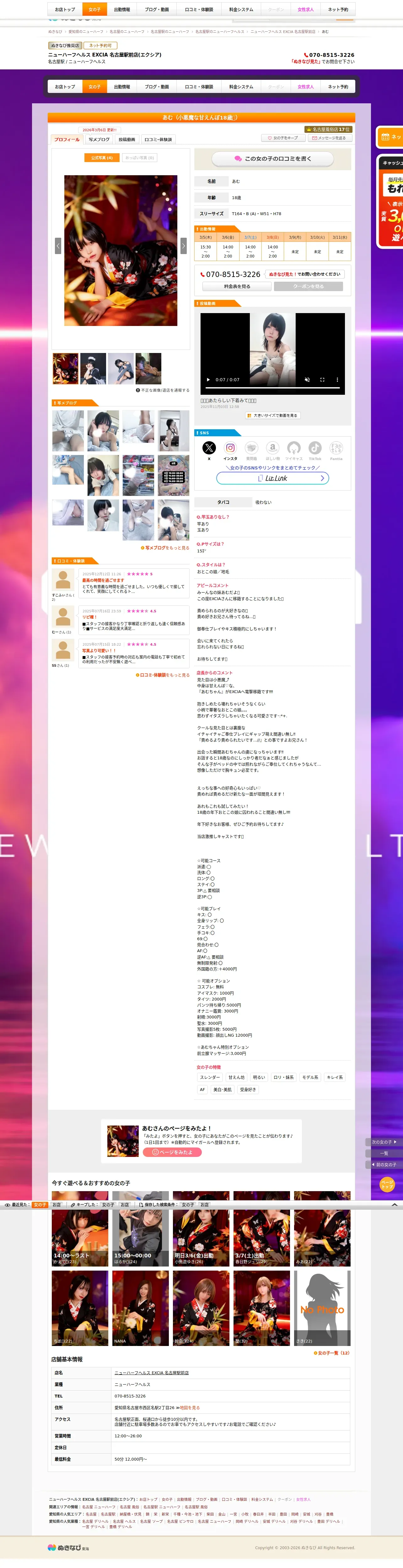Show next photo with the right arrow
Screen dimensions: 403x1568
[183, 245]
